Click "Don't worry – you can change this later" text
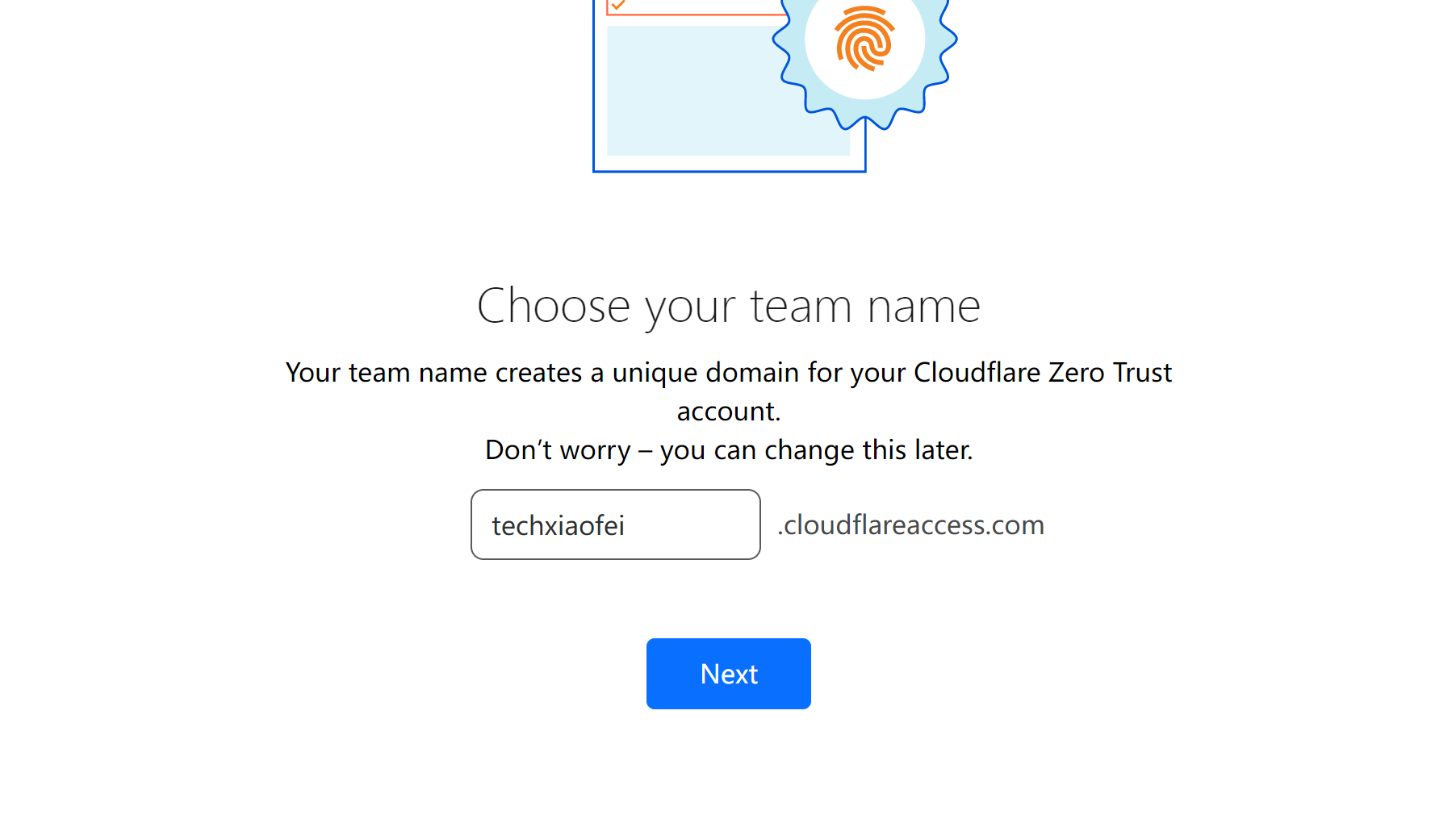 click(x=728, y=450)
